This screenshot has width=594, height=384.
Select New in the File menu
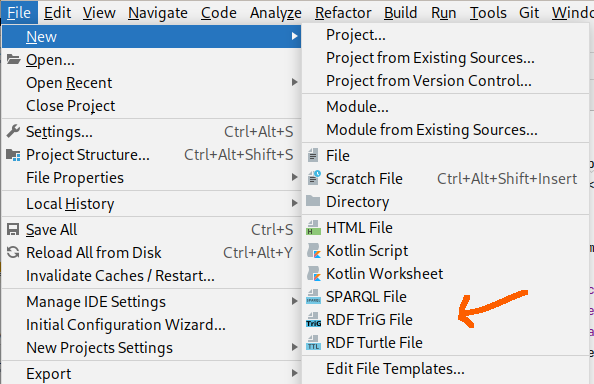pos(152,37)
